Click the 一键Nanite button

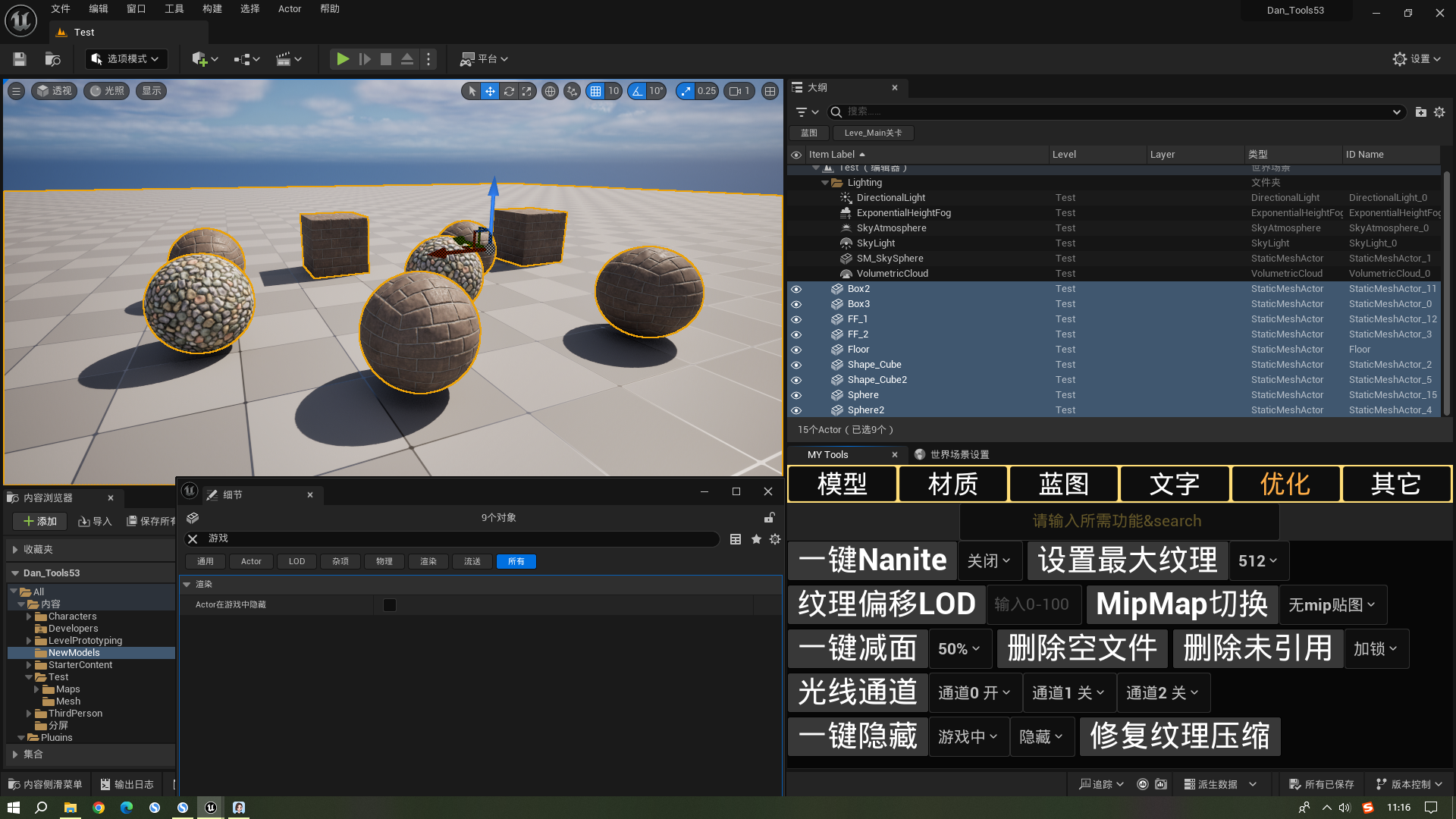[872, 561]
